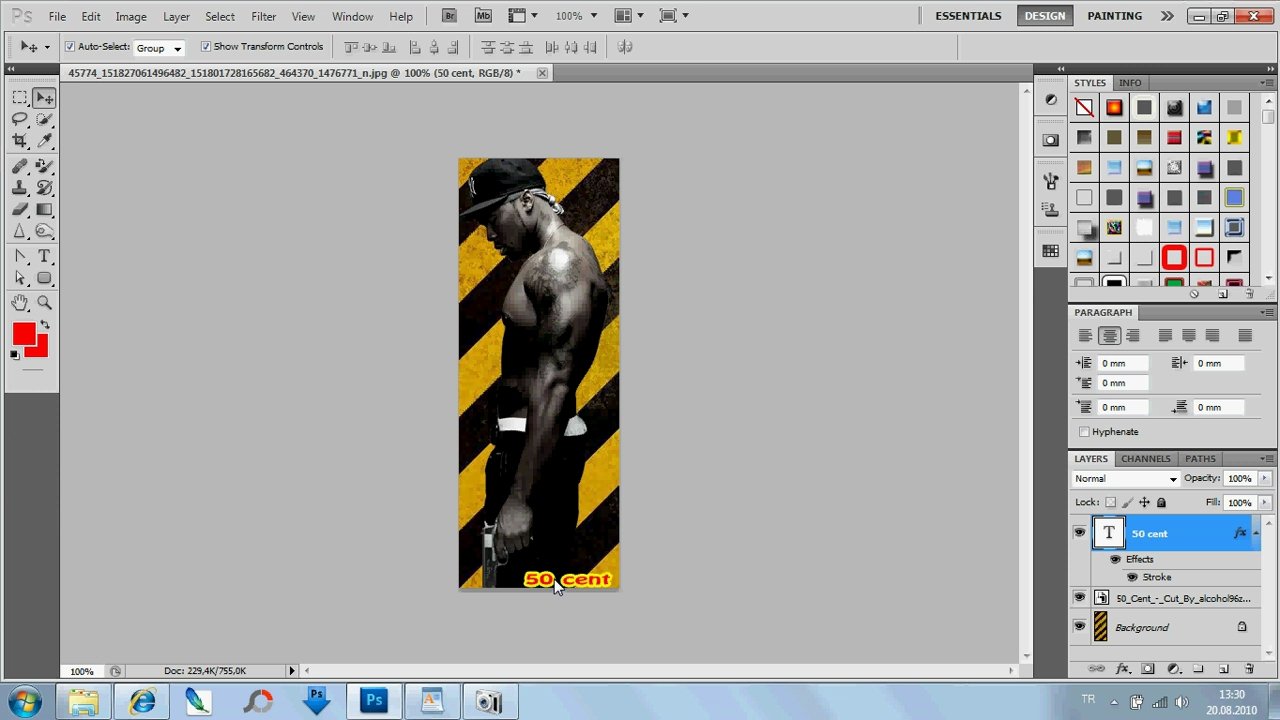
Task: Select the Rounded Rectangle shape tool
Action: 44,279
